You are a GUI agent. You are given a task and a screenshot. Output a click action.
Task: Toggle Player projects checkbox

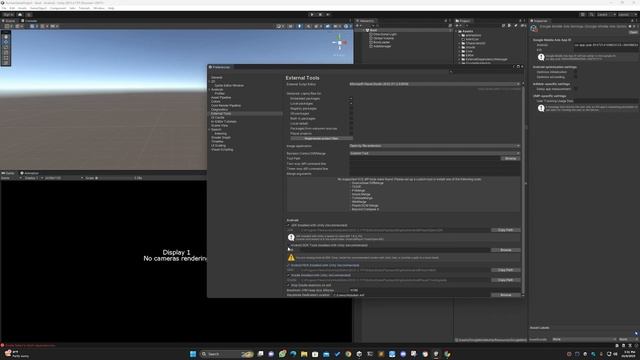(351, 133)
